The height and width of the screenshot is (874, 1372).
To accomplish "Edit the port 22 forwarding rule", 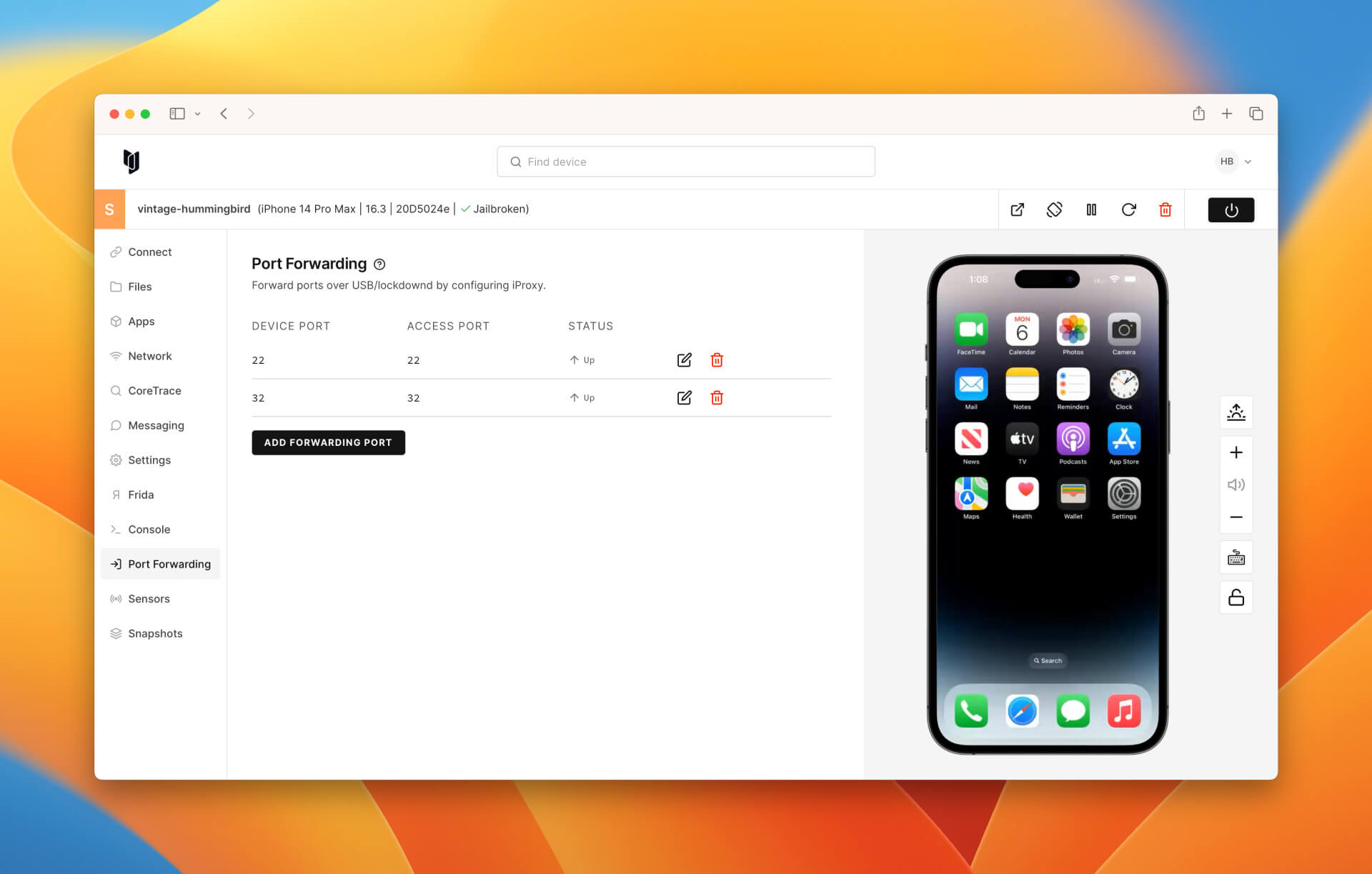I will 684,359.
